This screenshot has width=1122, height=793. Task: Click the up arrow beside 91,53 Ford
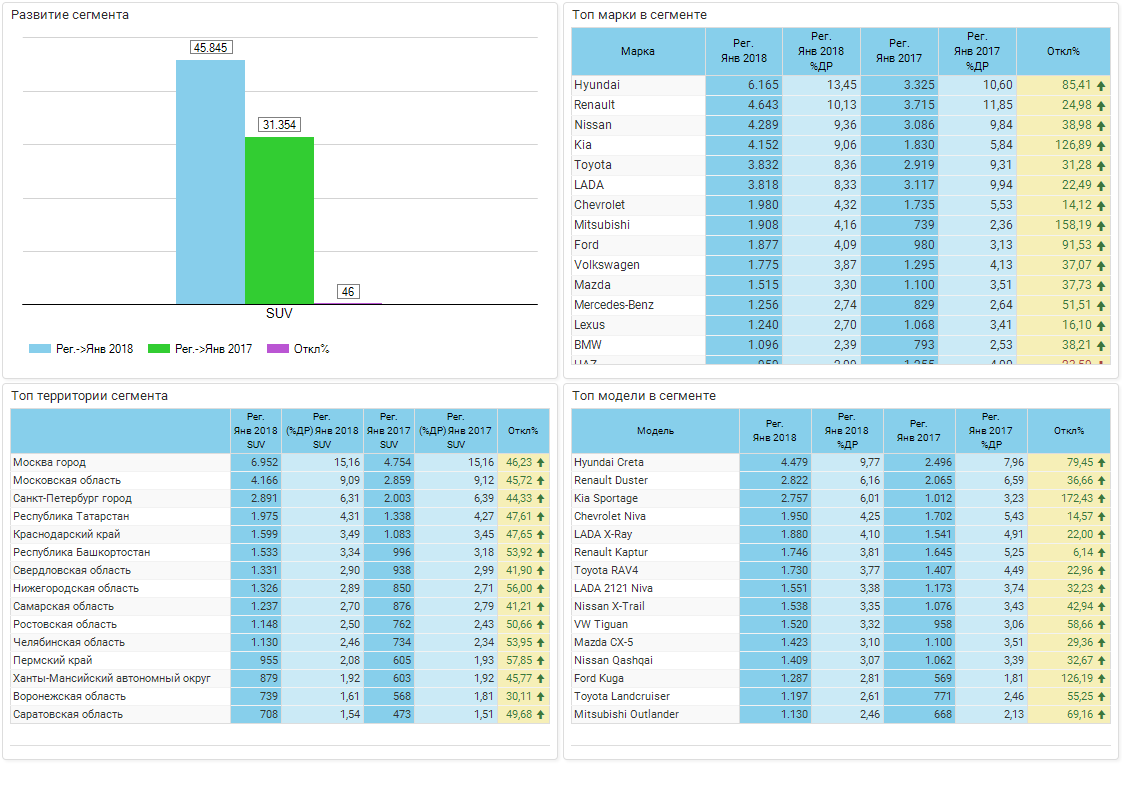pyautogui.click(x=1101, y=246)
